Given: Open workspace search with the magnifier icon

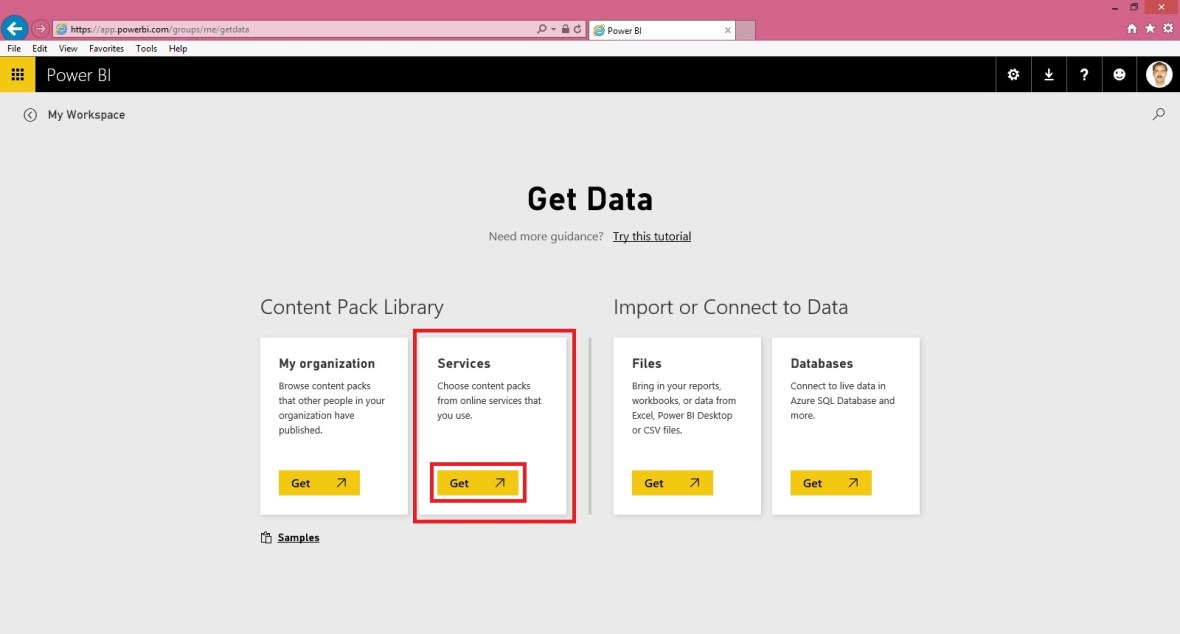Looking at the screenshot, I should coord(1158,114).
